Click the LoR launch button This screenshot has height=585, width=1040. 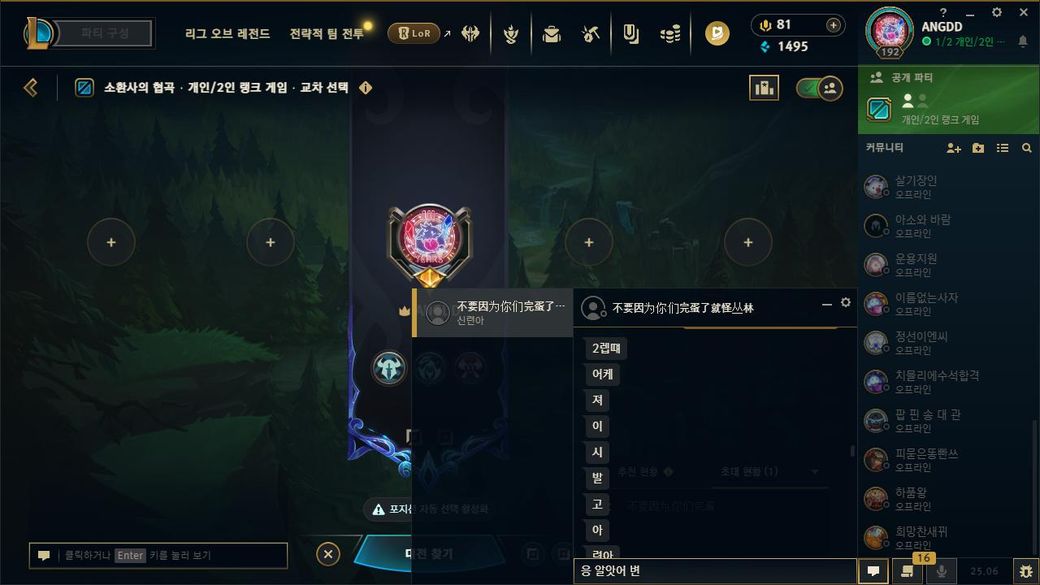[x=415, y=33]
